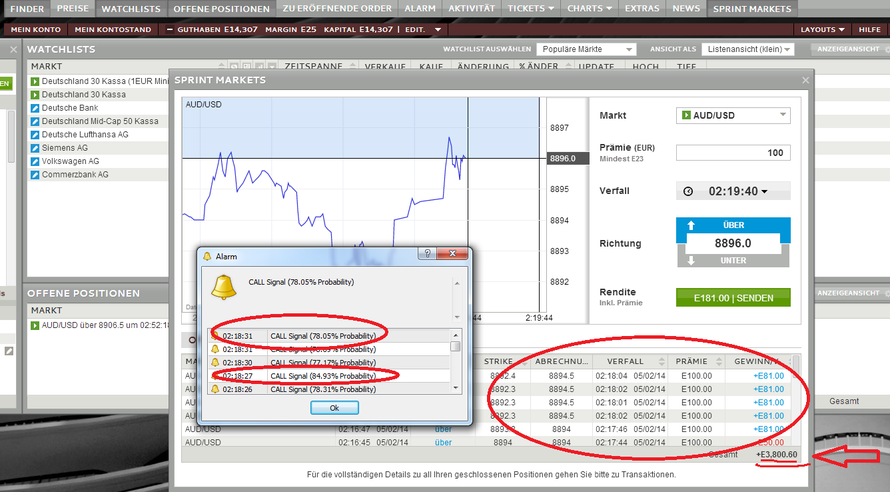Click Mein Konto button
This screenshot has height=492, width=890.
(36, 30)
